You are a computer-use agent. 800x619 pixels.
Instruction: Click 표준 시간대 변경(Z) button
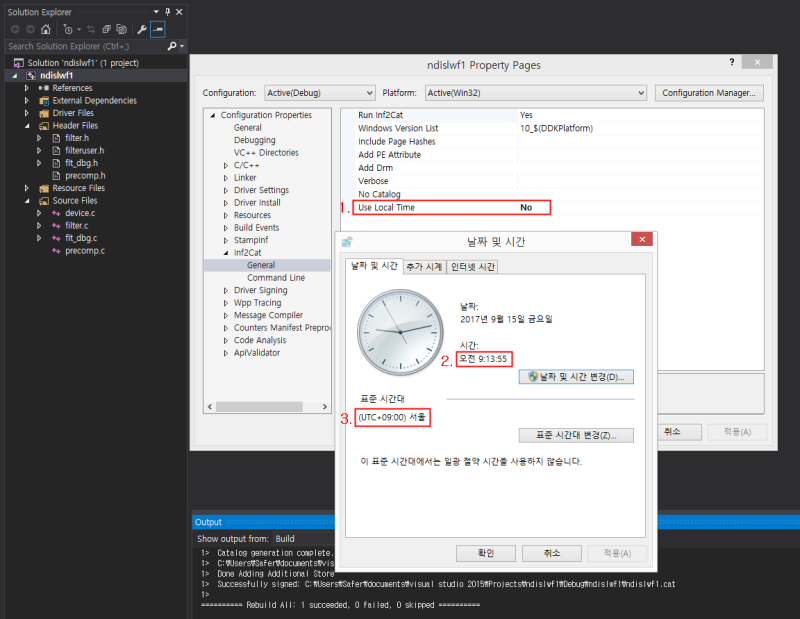click(x=576, y=435)
